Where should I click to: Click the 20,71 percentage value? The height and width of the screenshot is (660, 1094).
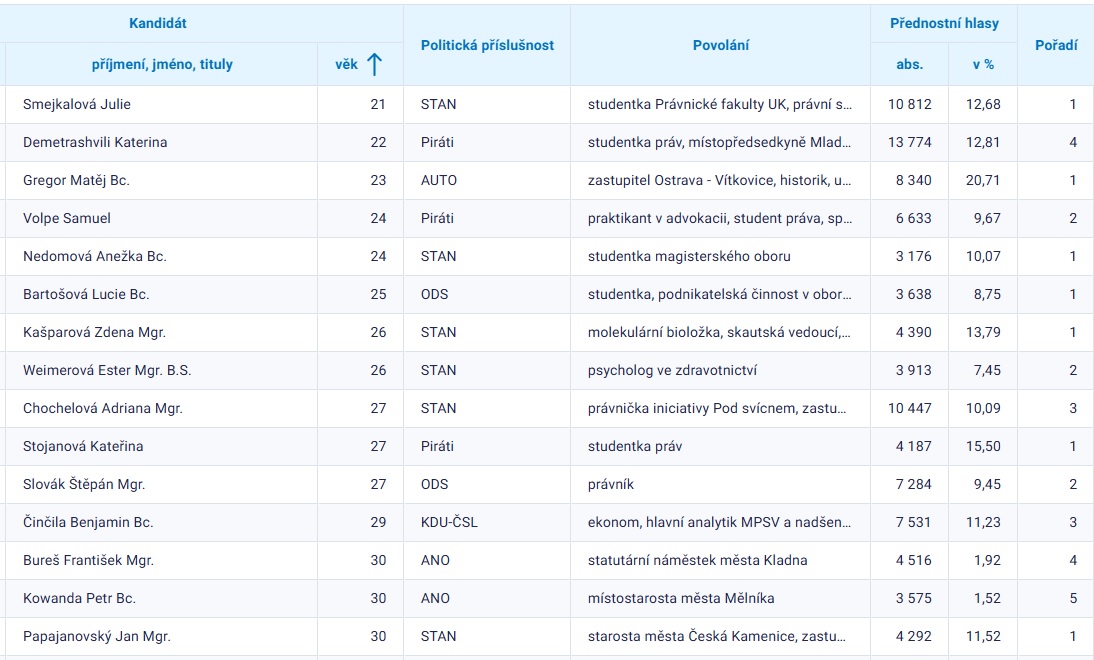click(982, 180)
